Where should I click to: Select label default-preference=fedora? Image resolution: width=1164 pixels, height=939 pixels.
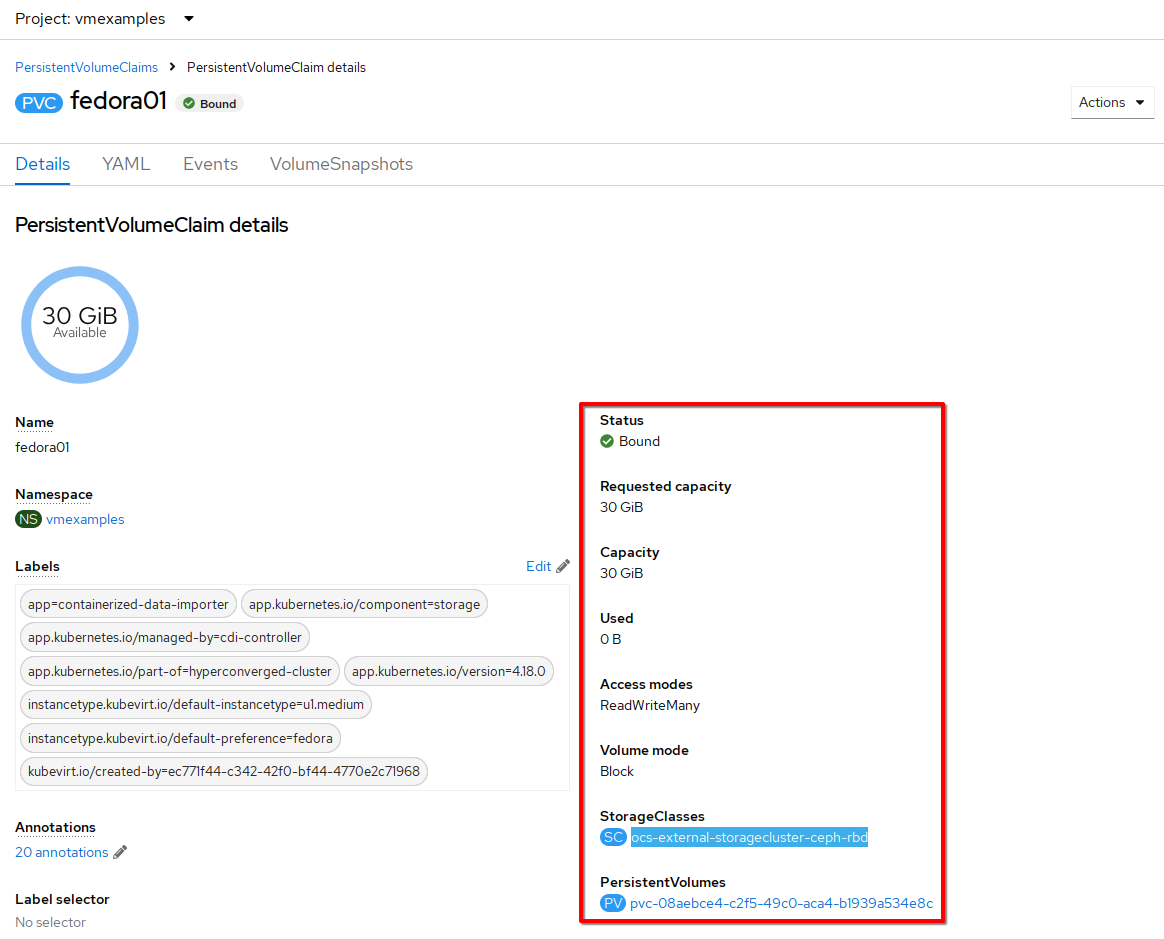pos(180,739)
